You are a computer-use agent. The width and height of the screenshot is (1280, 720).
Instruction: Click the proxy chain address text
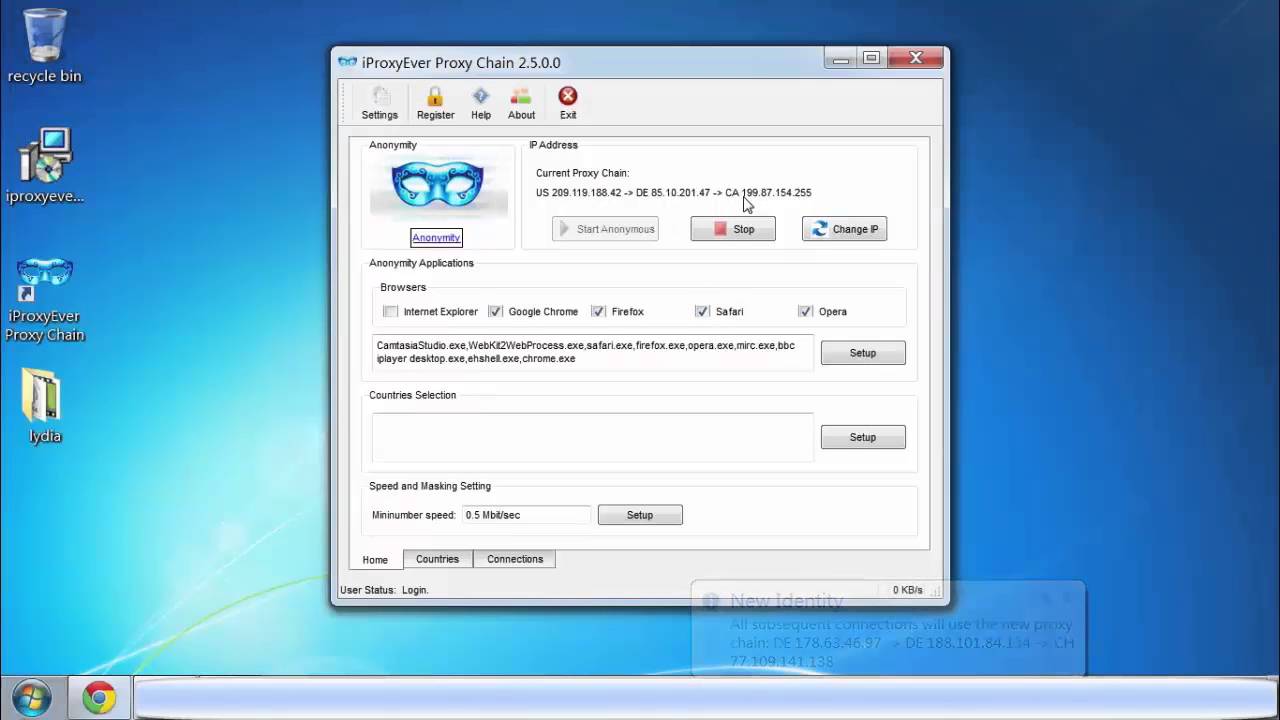pos(673,193)
